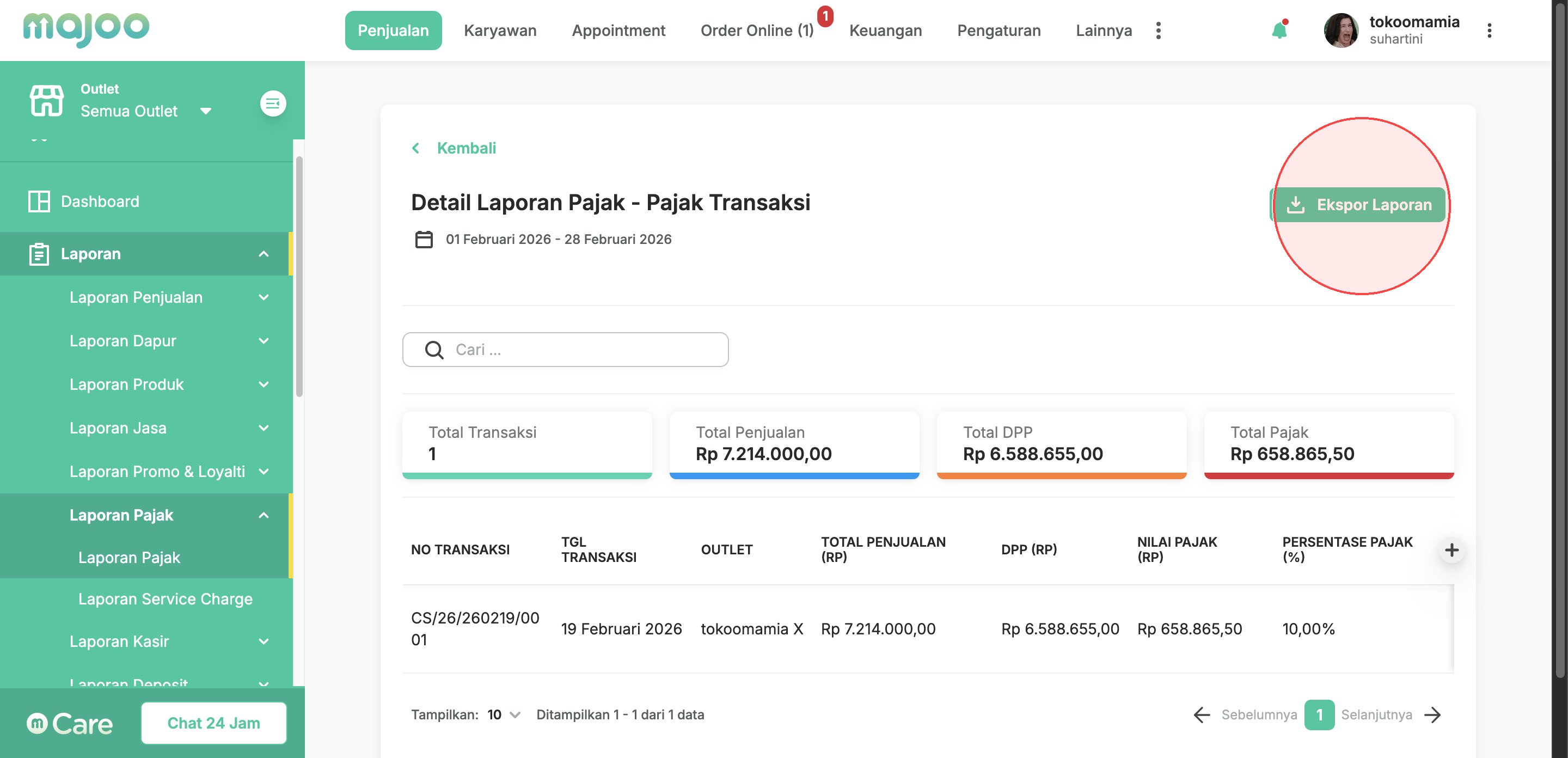
Task: Click the Cari search field
Action: coord(565,350)
